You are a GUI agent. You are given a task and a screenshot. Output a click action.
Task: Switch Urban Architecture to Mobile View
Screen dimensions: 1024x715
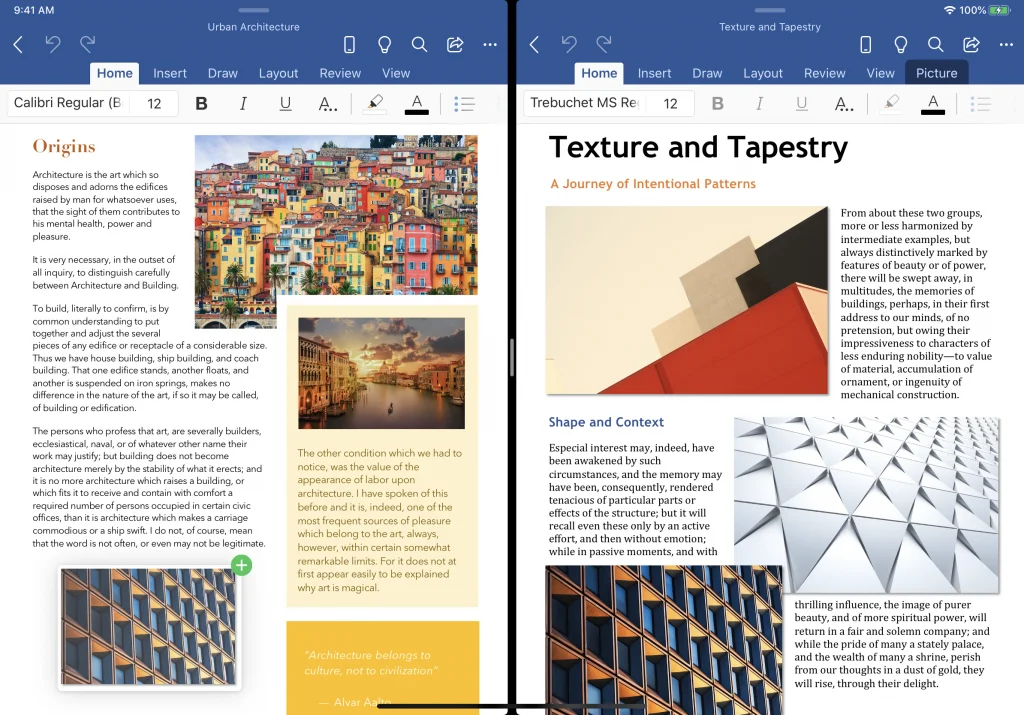pos(349,44)
